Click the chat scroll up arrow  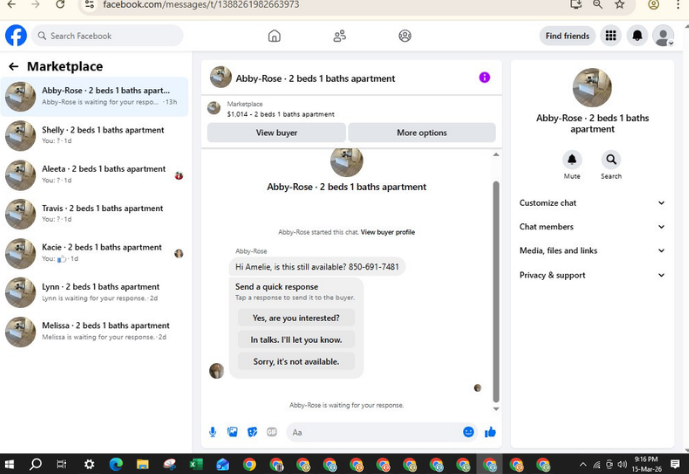click(x=496, y=155)
